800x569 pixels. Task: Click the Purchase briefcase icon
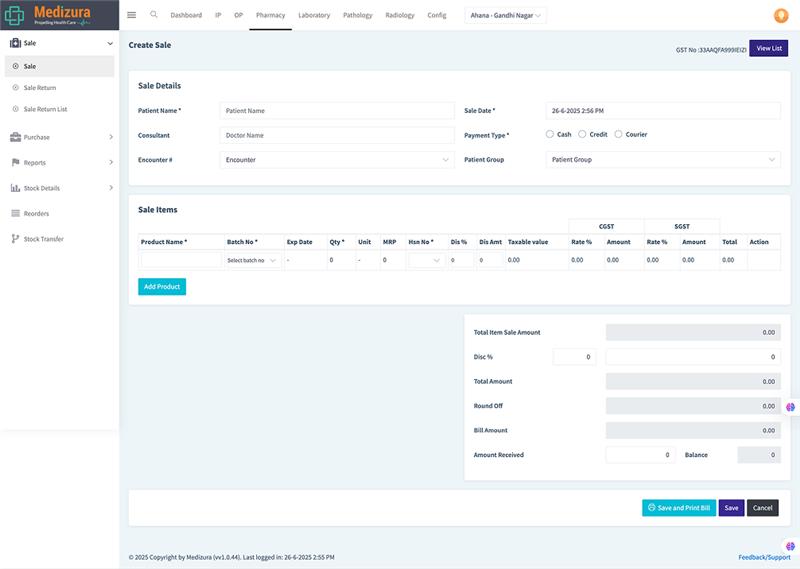pos(15,137)
